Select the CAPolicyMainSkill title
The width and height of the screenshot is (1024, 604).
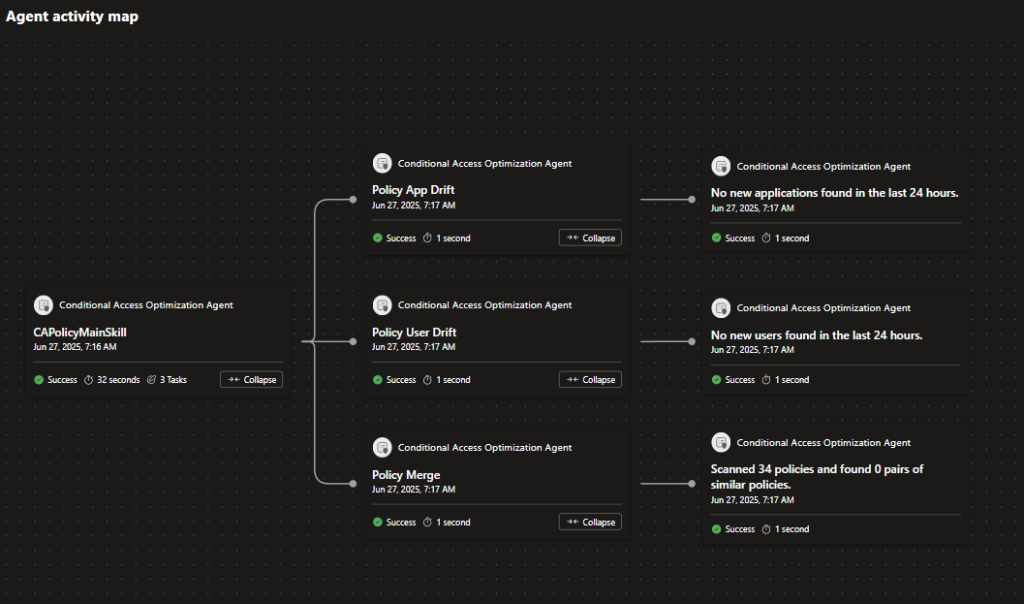[x=80, y=332]
